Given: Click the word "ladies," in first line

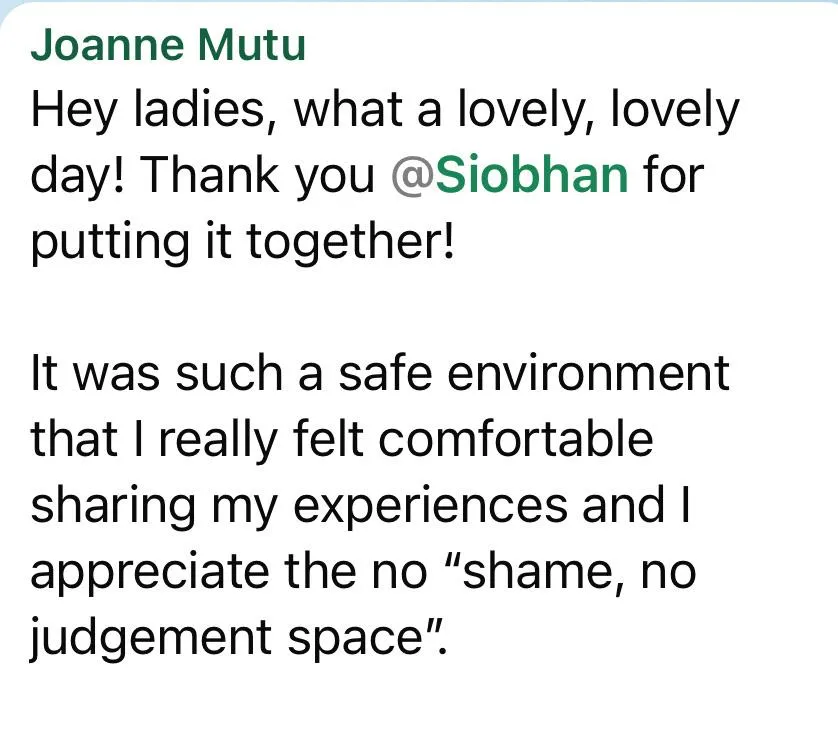Looking at the screenshot, I should [205, 110].
